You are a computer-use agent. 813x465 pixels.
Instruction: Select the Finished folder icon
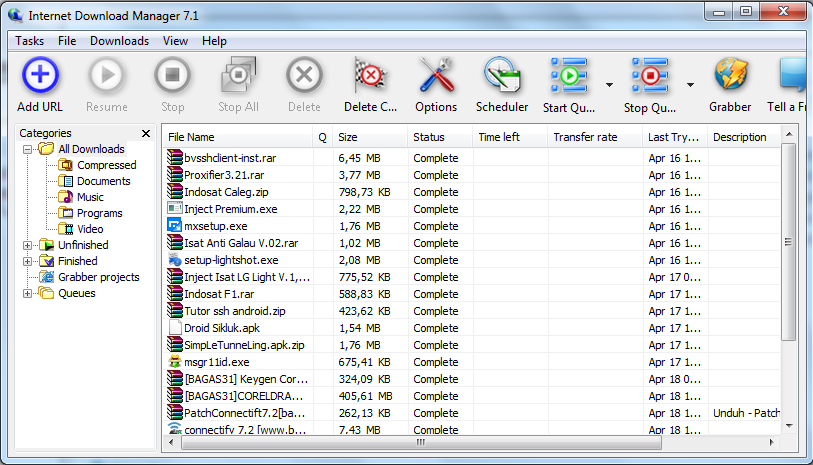pos(47,261)
